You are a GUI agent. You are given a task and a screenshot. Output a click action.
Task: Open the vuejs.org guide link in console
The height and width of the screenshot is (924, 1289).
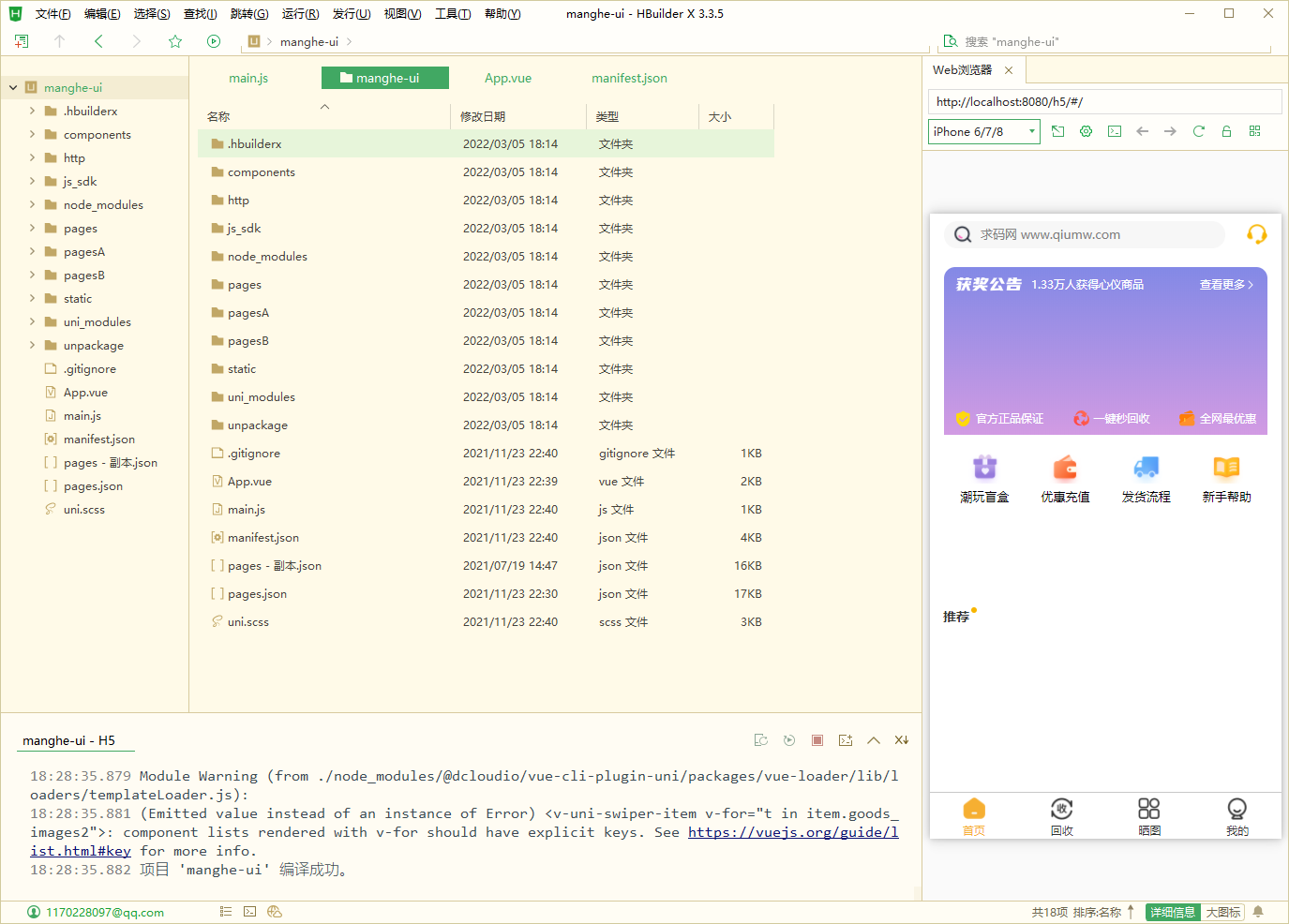point(793,832)
